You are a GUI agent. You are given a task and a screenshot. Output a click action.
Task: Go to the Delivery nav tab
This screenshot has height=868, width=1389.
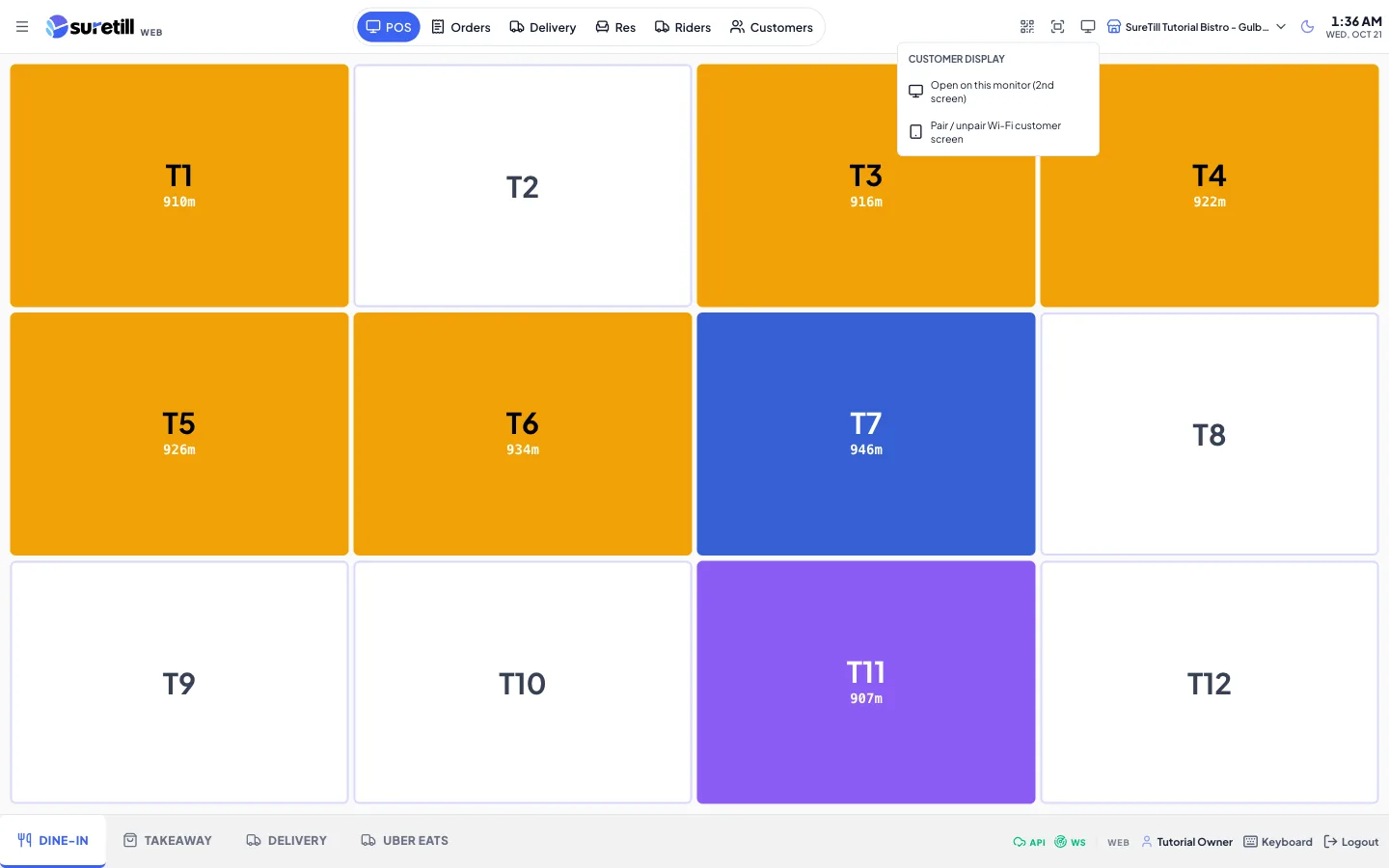point(543,27)
